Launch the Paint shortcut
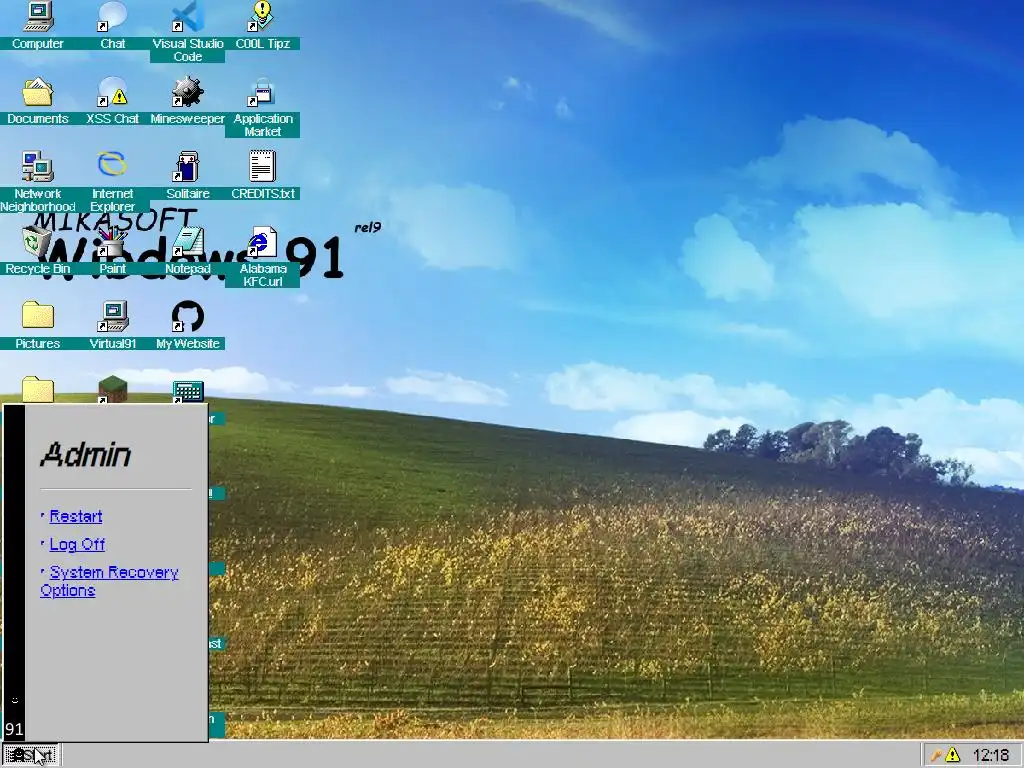This screenshot has width=1024, height=768. pyautogui.click(x=112, y=251)
